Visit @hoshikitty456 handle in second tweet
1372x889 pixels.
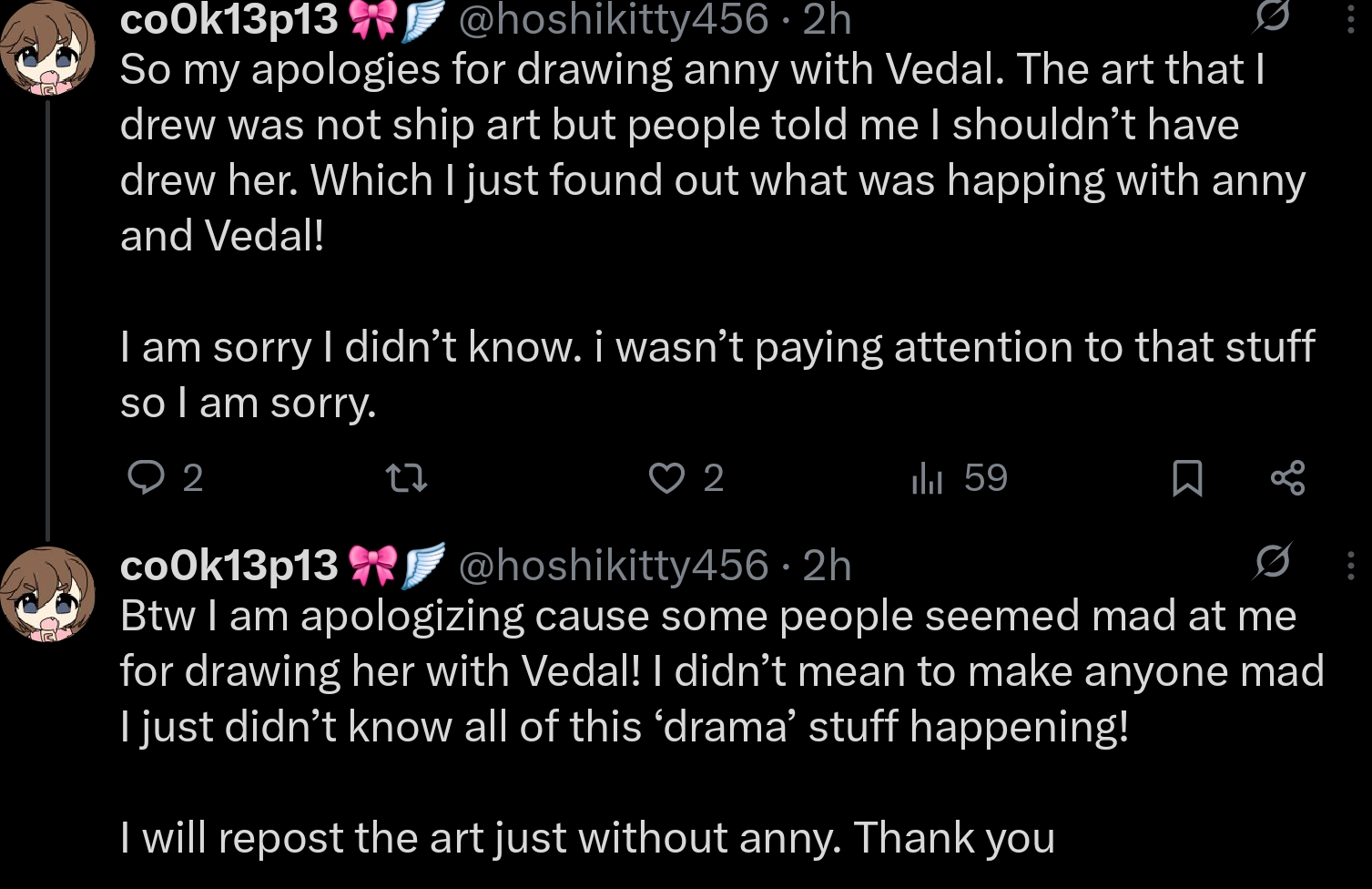[x=613, y=566]
